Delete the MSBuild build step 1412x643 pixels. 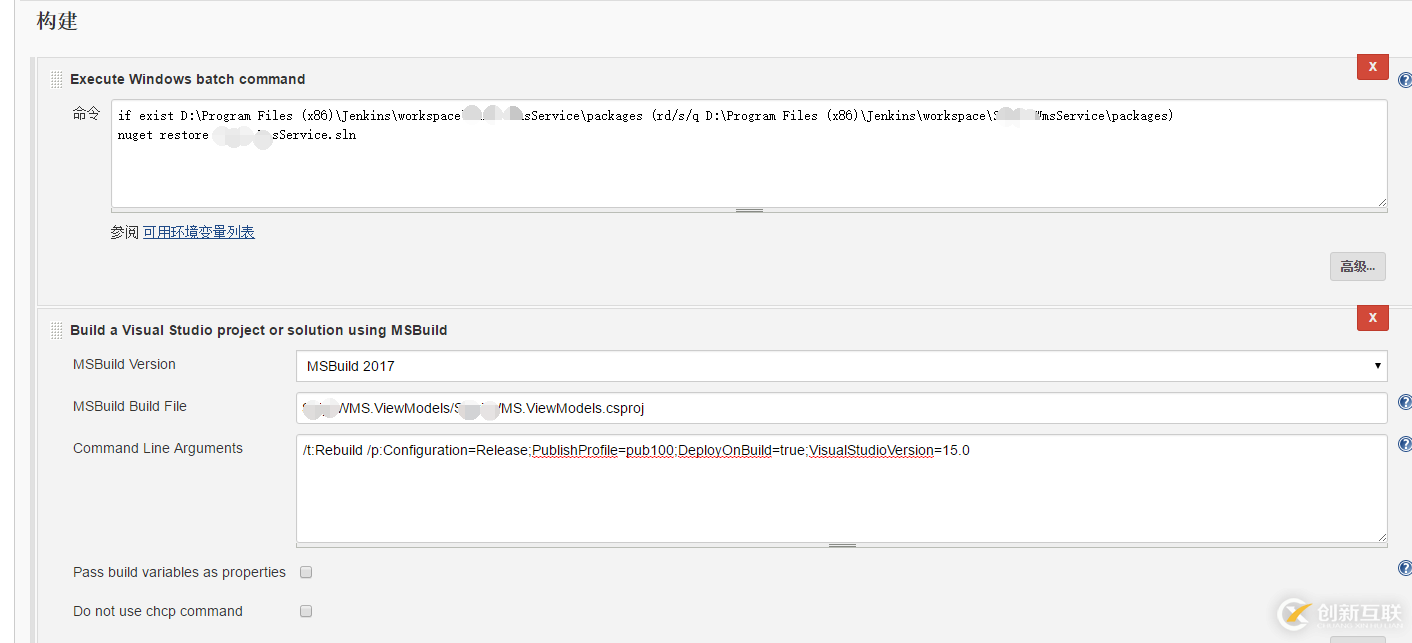point(1372,318)
